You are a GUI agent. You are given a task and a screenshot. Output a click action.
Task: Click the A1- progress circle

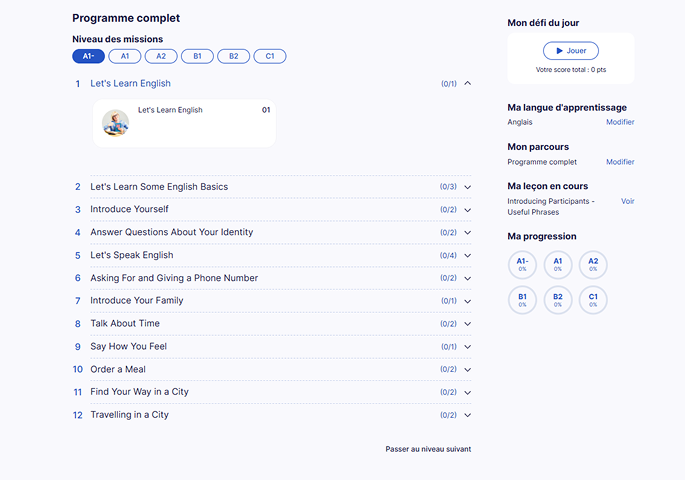522,265
